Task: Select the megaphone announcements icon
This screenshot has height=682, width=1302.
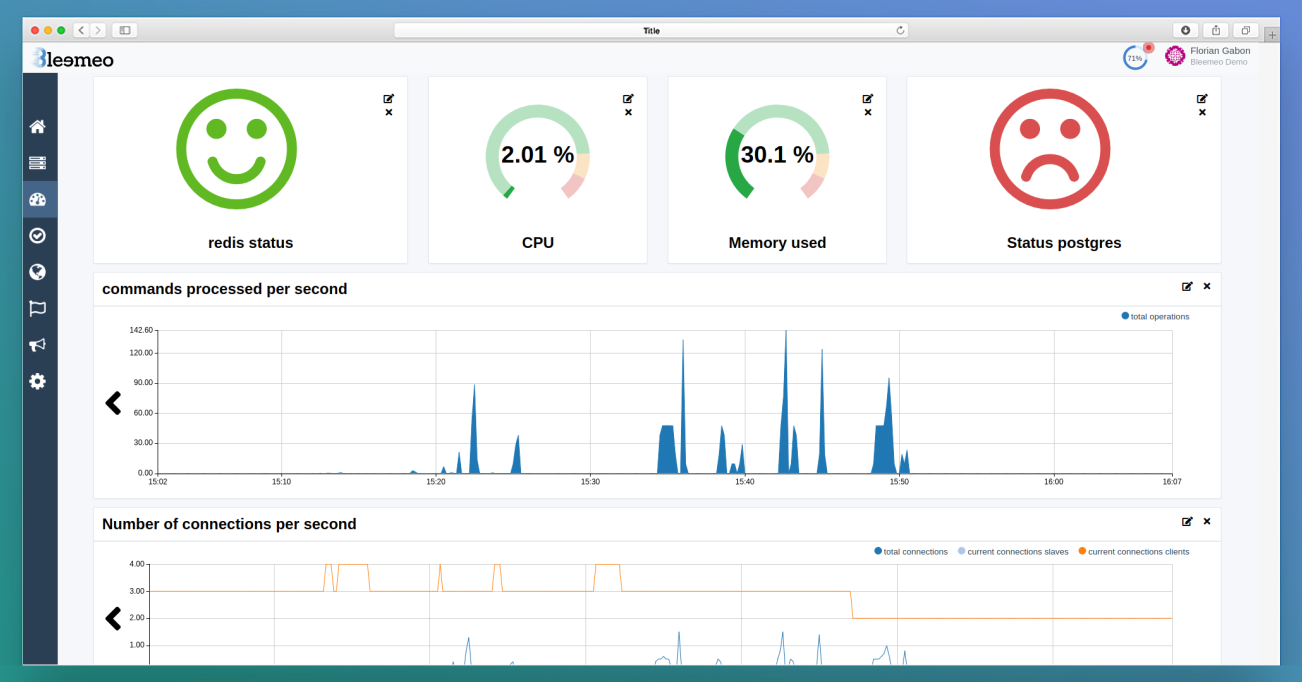Action: (38, 344)
